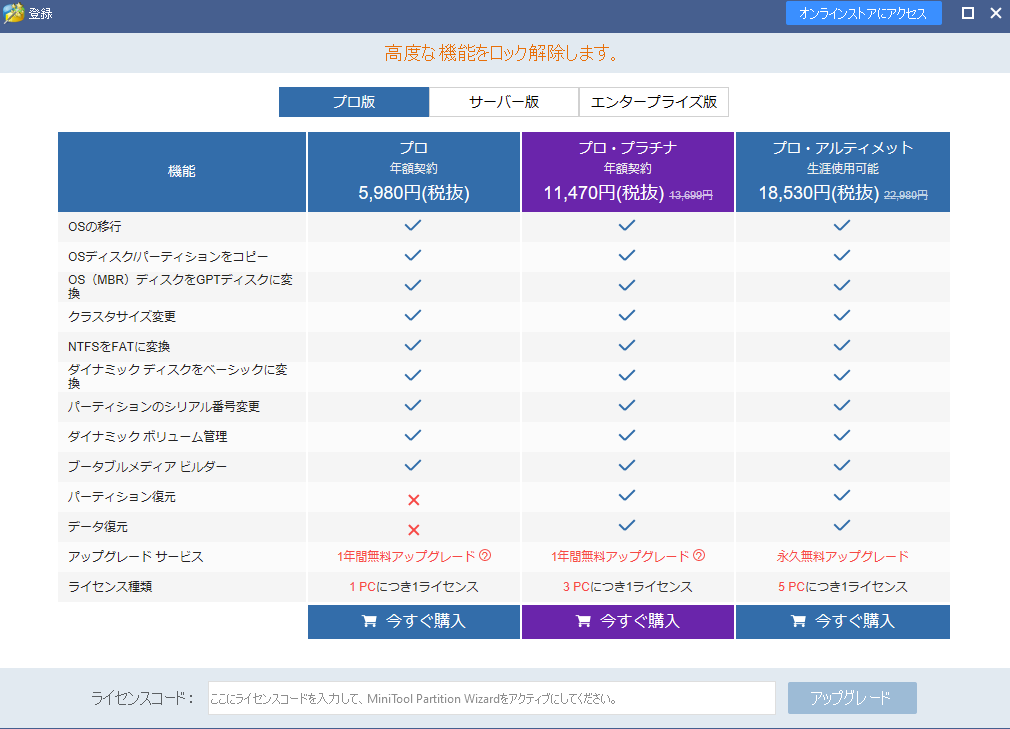Click the NTFSをFATに変換 checkmark in プロ・プラチナ column
The height and width of the screenshot is (729, 1010).
[627, 345]
